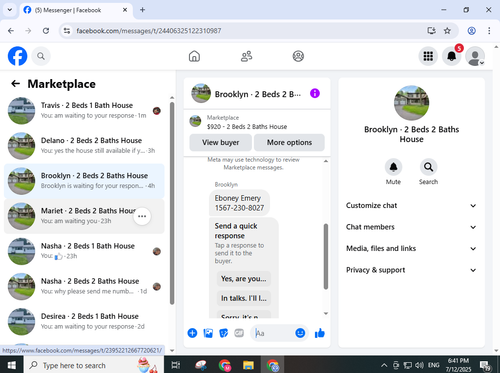Image resolution: width=500 pixels, height=373 pixels.
Task: Go to Home feed icon
Action: click(x=194, y=56)
